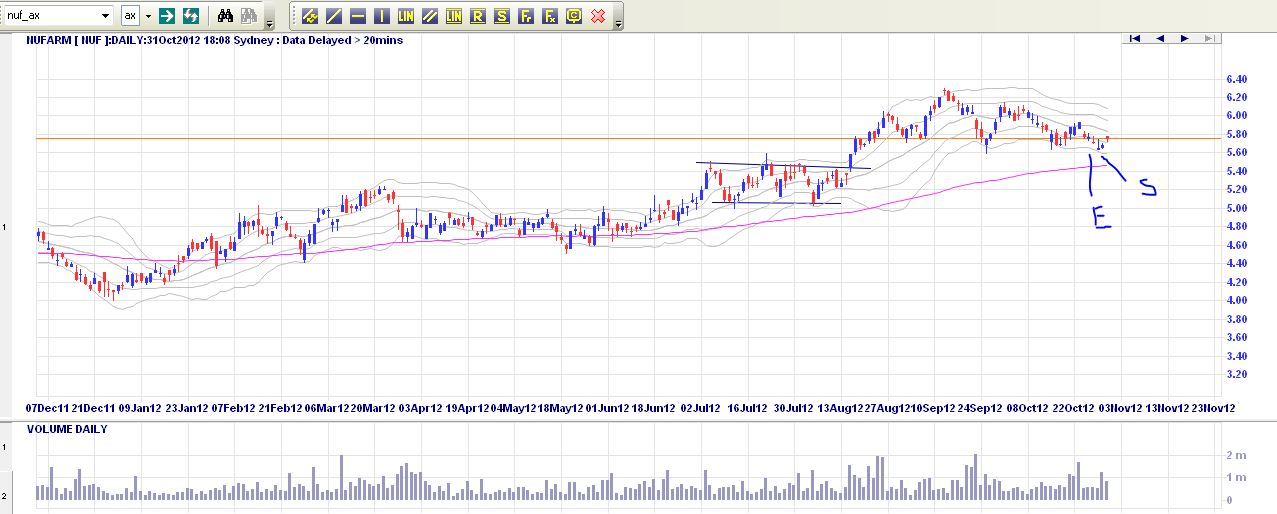Click the R tool icon
This screenshot has height=514, width=1277.
pos(478,16)
